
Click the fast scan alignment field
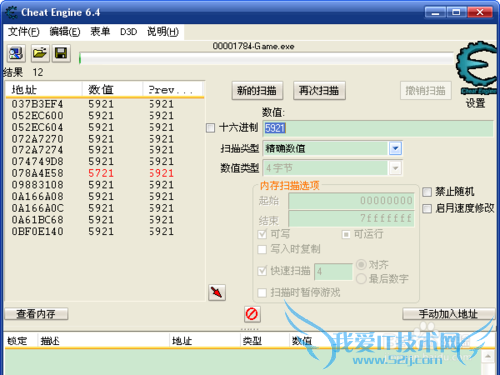(x=333, y=271)
